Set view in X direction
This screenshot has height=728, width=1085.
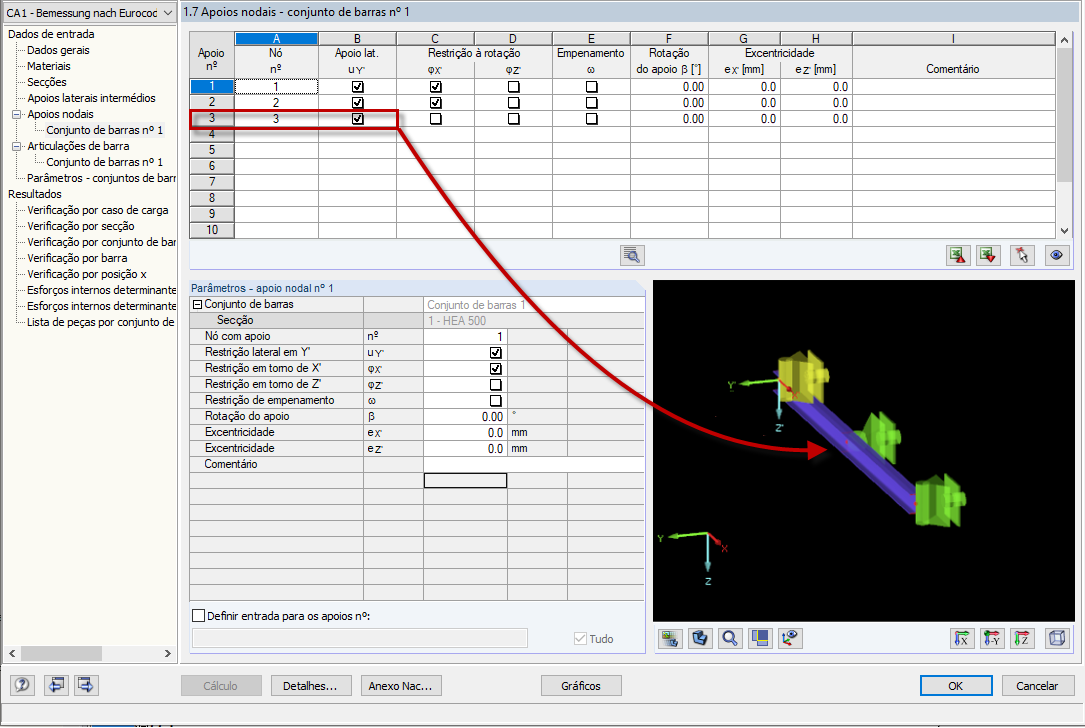pyautogui.click(x=962, y=638)
